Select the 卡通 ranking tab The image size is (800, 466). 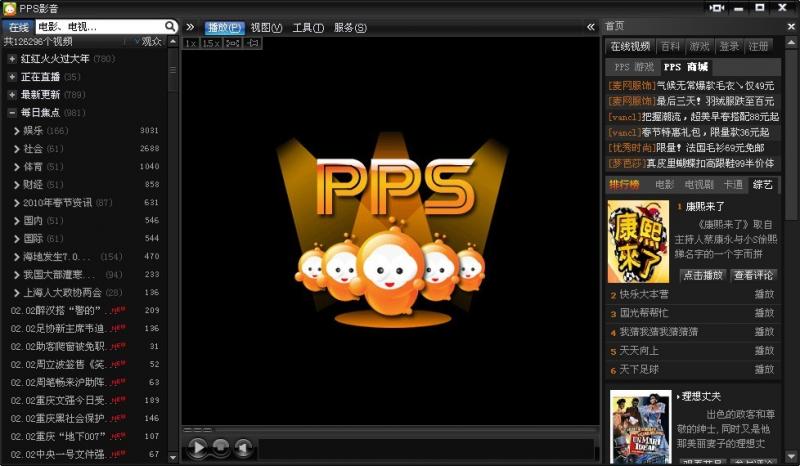click(733, 185)
